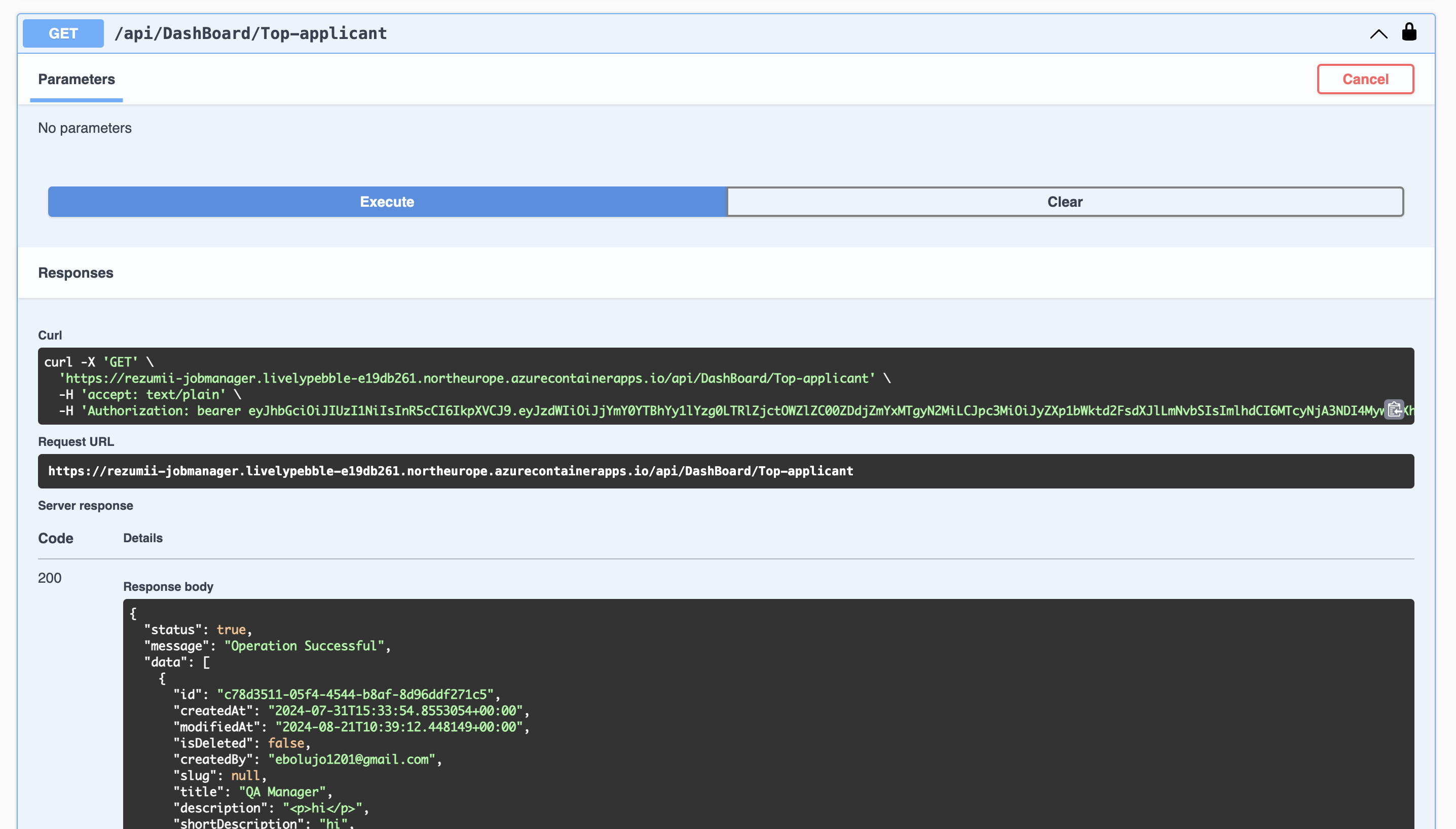This screenshot has height=829, width=1456.
Task: Click the blue GET method badge
Action: click(x=63, y=33)
